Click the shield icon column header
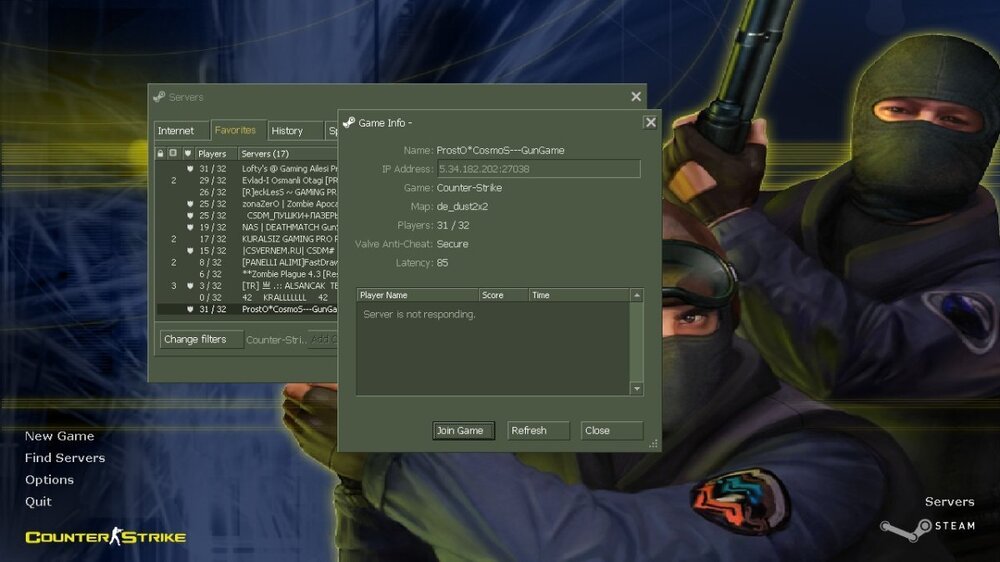The image size is (1000, 562). click(188, 154)
